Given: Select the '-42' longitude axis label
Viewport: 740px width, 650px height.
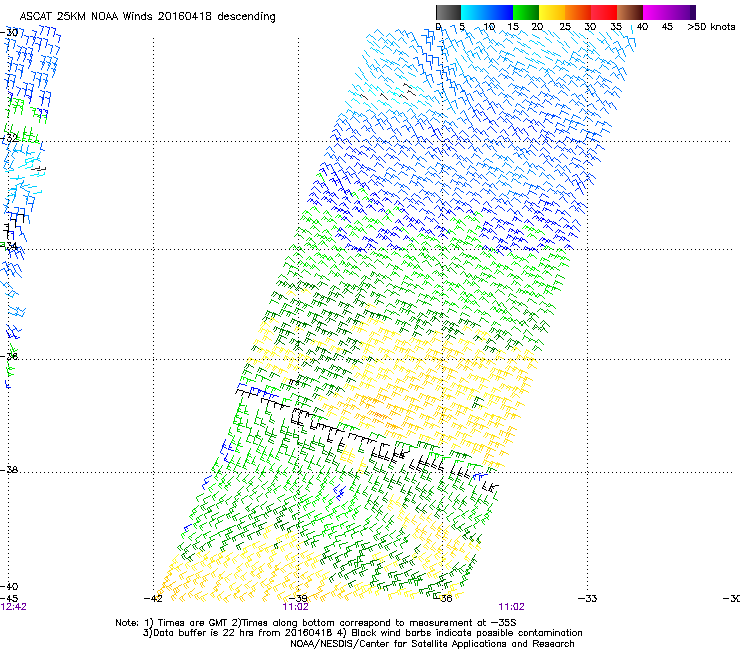Looking at the screenshot, I should point(153,599).
